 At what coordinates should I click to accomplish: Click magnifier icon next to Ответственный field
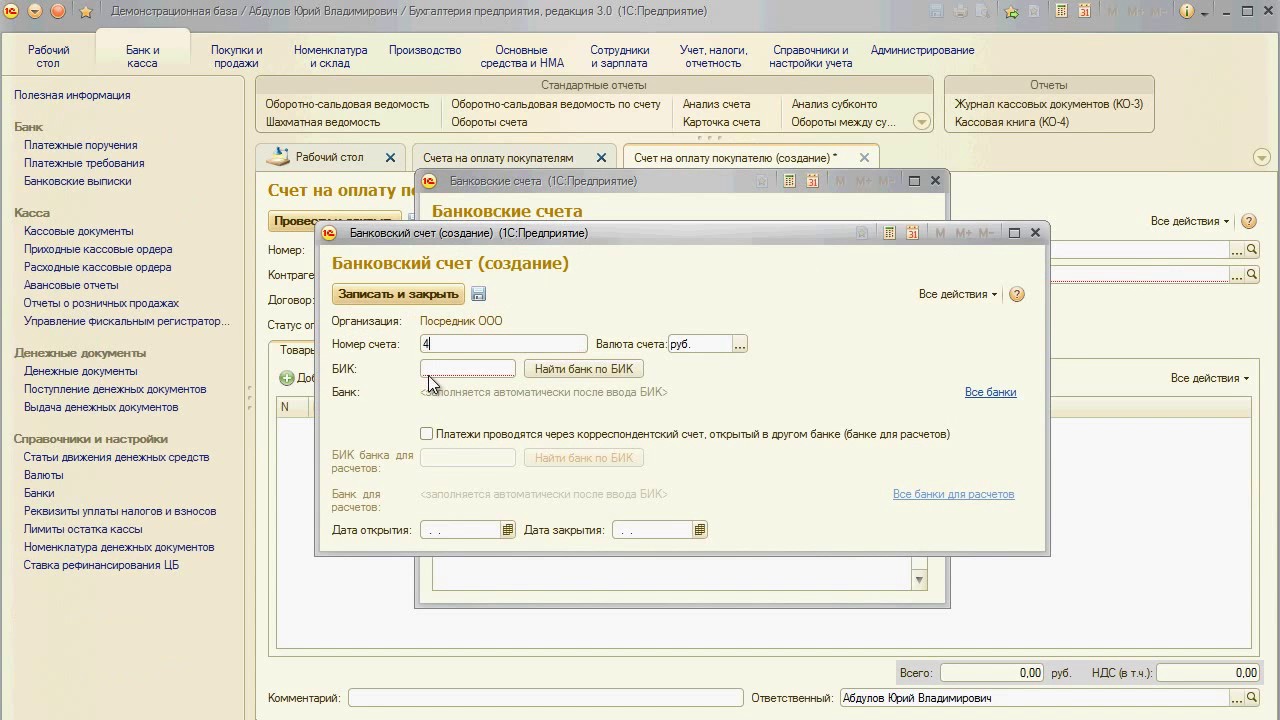click(1251, 698)
